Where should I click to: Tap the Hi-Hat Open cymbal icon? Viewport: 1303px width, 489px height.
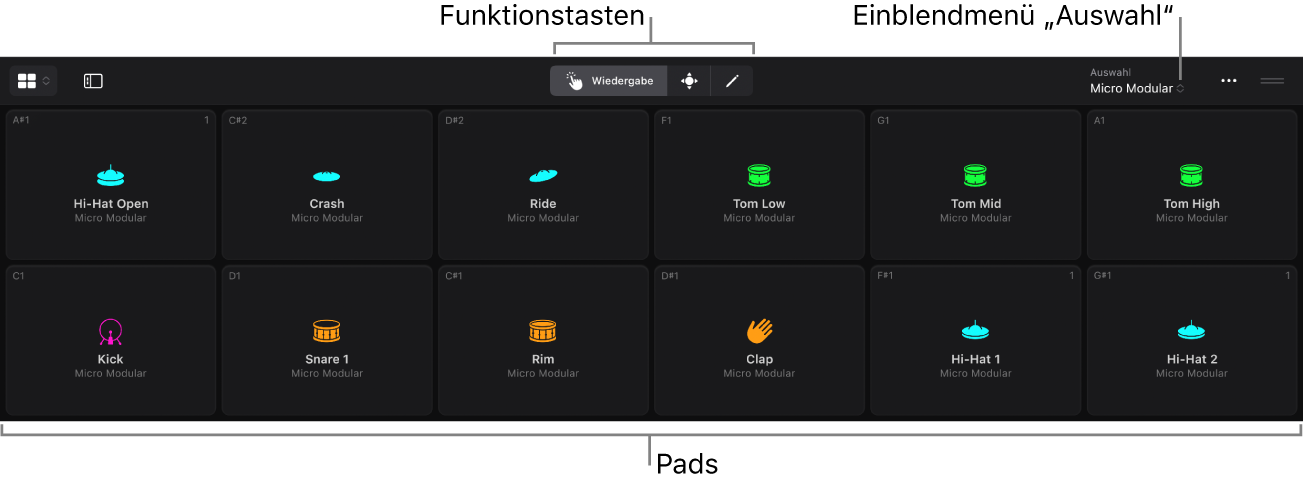111,176
